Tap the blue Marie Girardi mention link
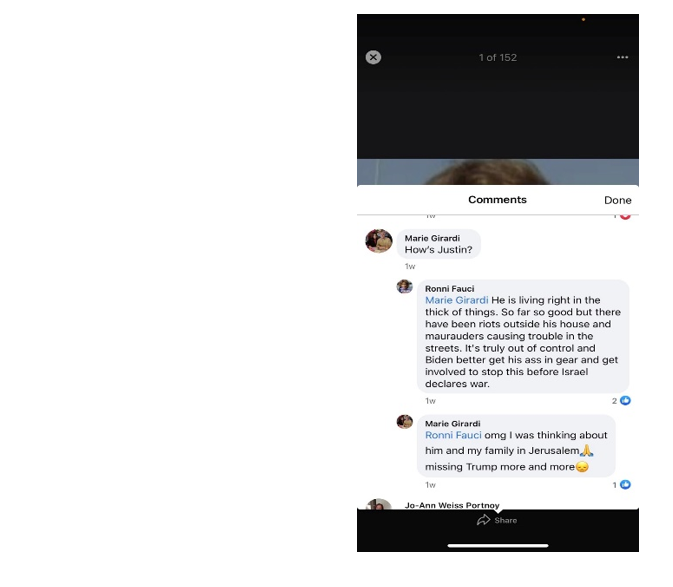The image size is (673, 587). point(456,300)
